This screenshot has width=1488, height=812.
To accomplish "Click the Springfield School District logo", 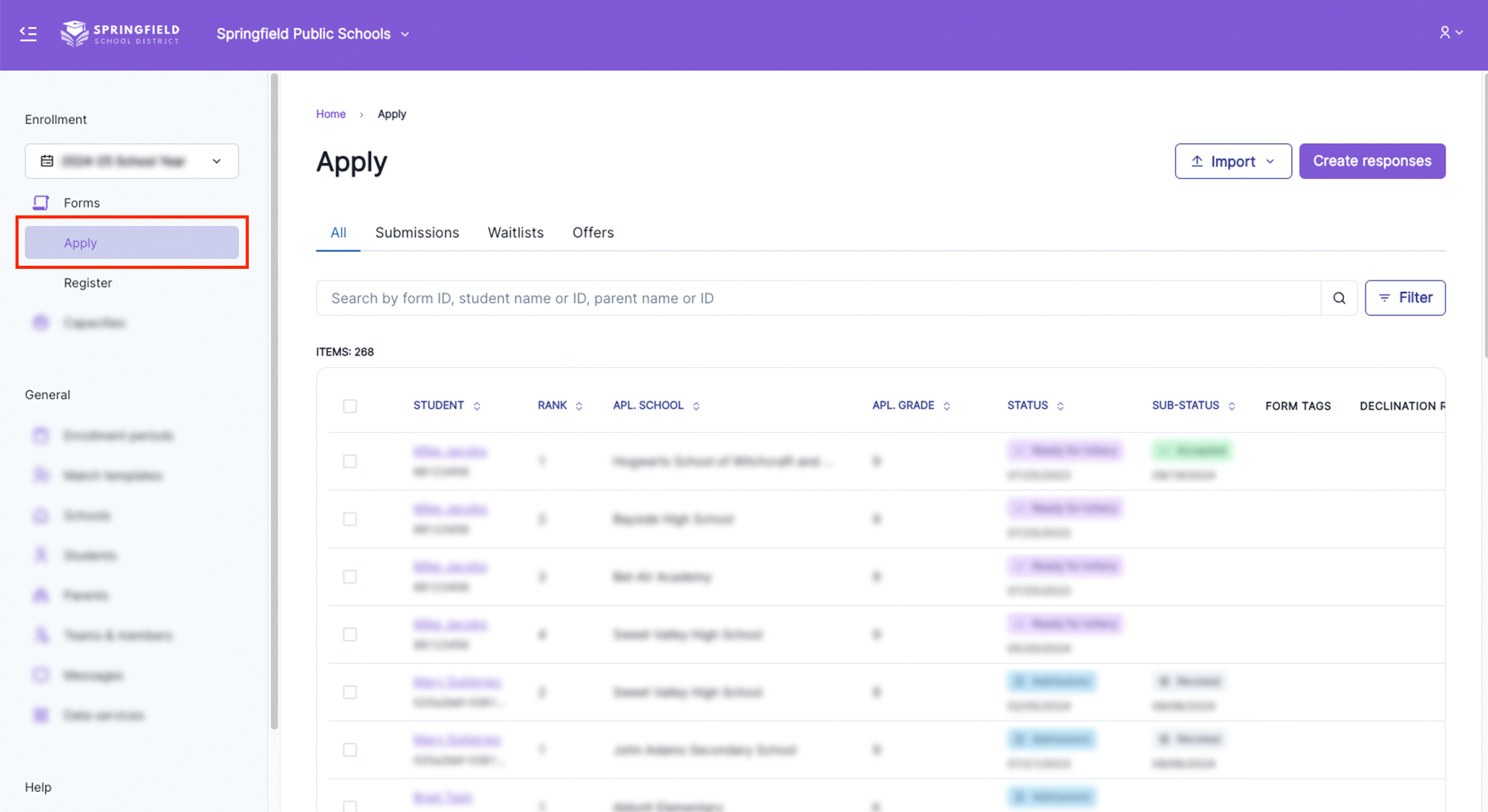I will click(120, 33).
